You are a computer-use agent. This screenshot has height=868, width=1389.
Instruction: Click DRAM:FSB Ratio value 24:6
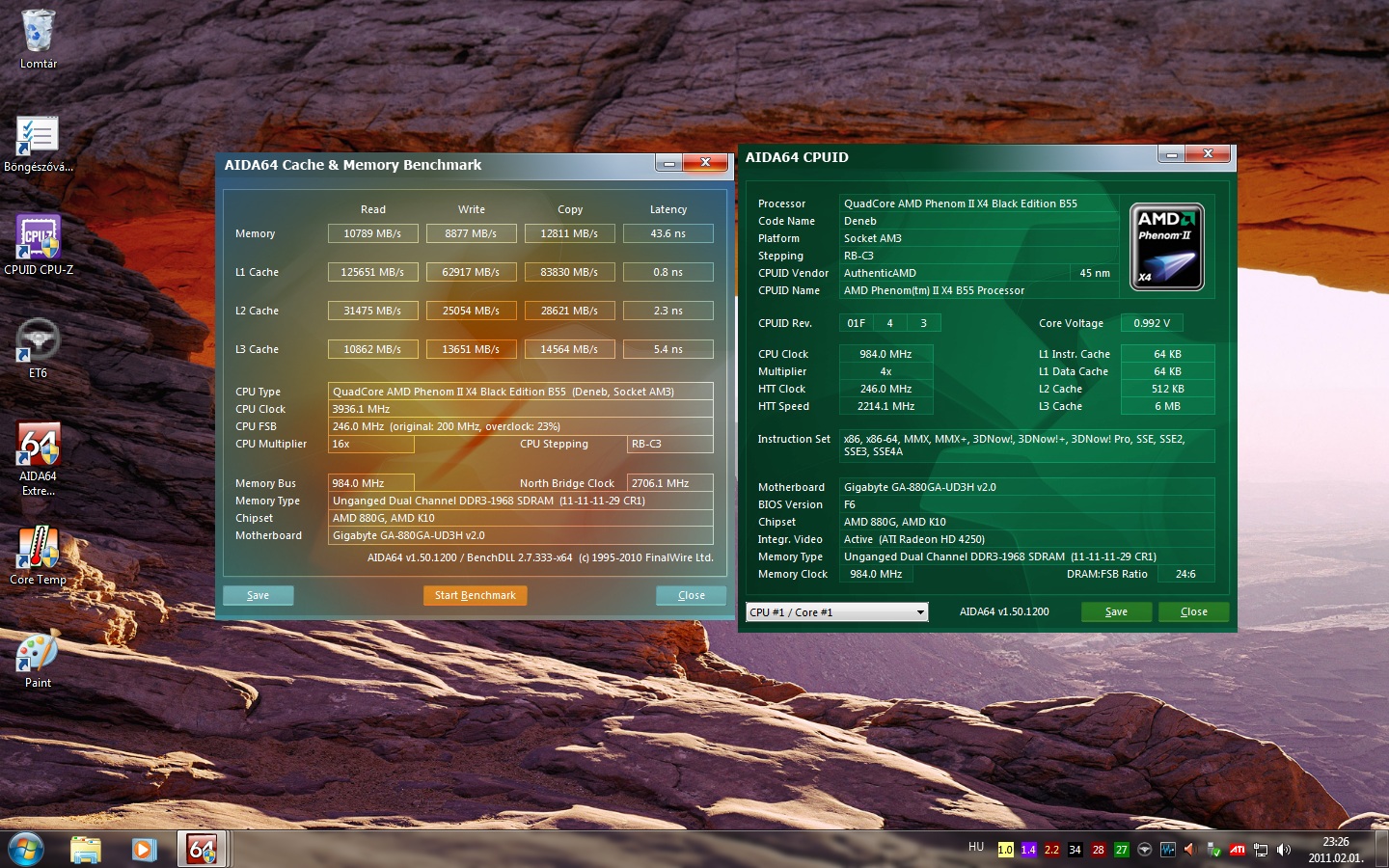coord(1185,574)
